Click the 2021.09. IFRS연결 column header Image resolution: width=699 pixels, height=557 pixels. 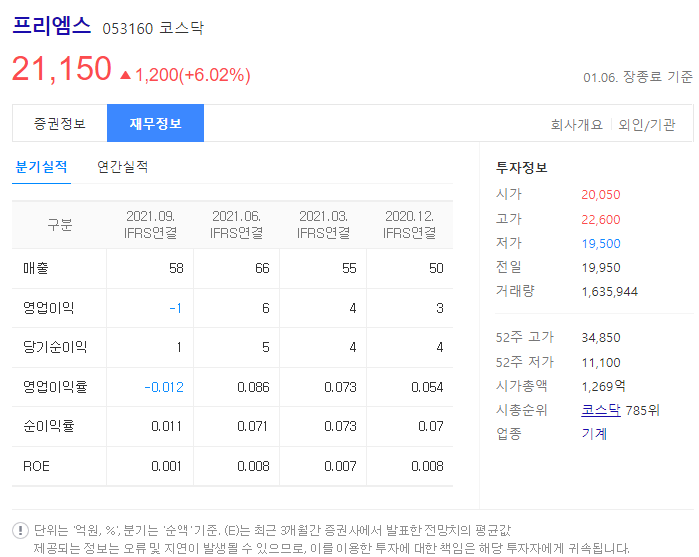click(150, 224)
